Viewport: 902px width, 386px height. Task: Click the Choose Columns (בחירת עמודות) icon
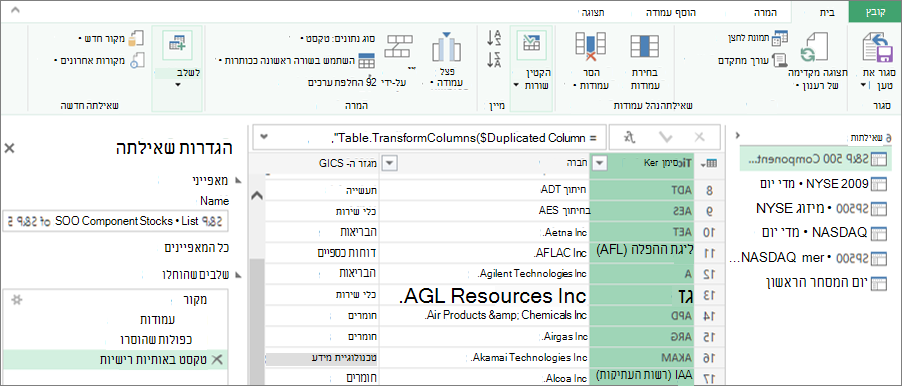pyautogui.click(x=644, y=47)
